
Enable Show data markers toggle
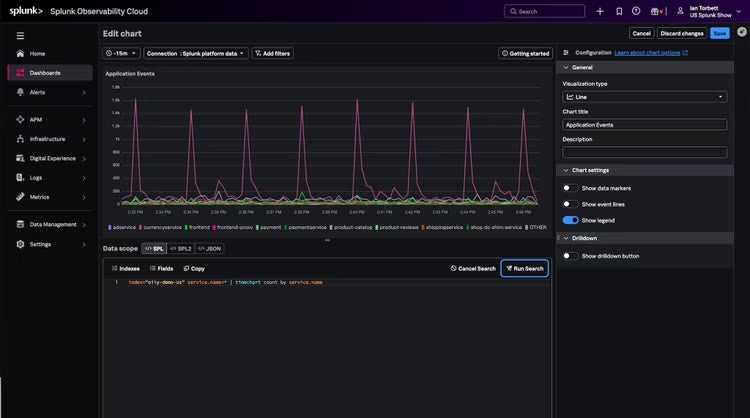pyautogui.click(x=570, y=188)
